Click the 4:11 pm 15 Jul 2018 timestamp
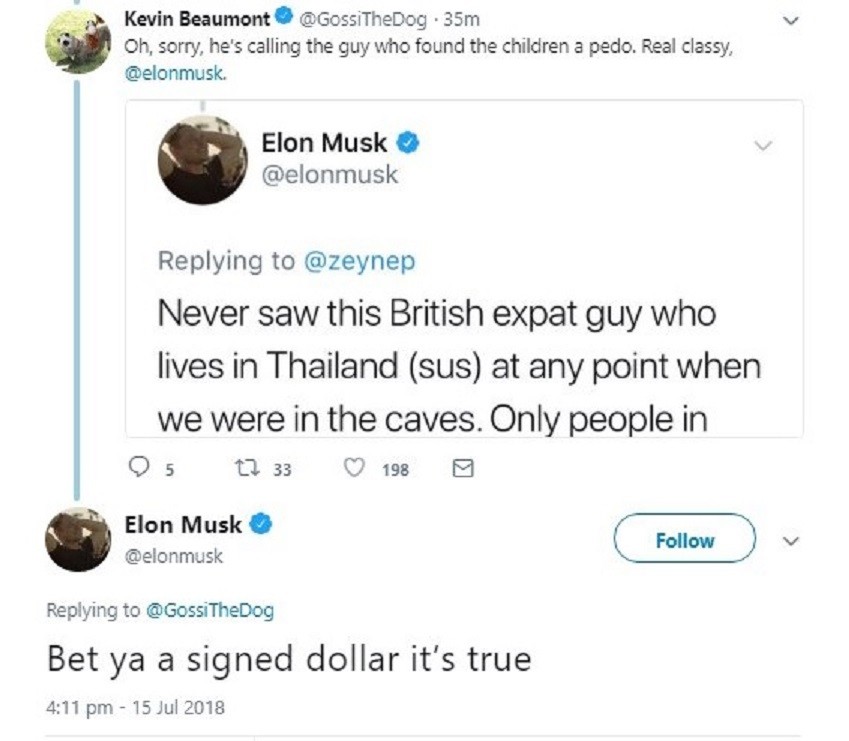849x741 pixels. pos(135,708)
